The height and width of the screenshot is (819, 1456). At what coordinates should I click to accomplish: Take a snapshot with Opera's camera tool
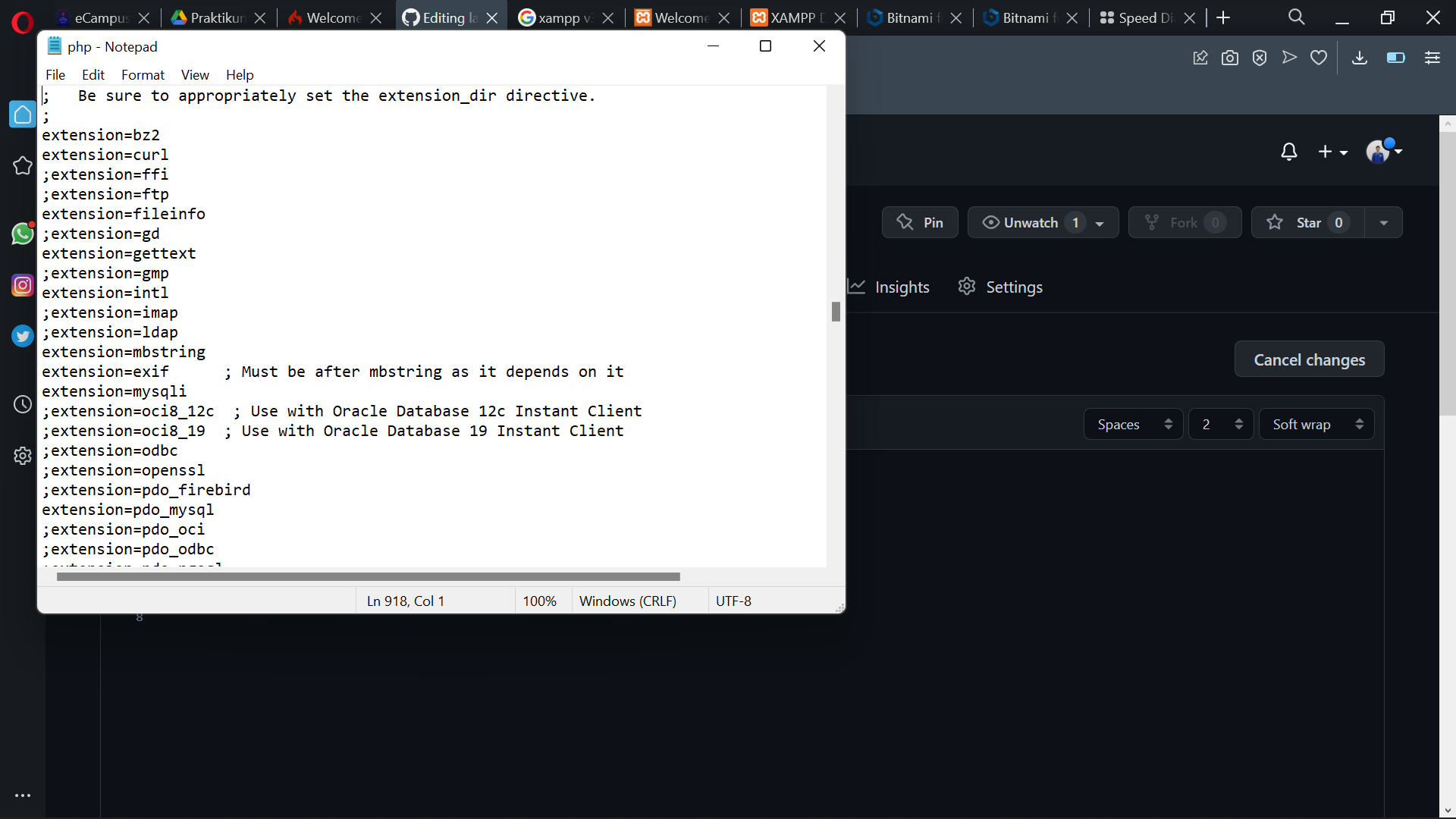click(x=1230, y=57)
